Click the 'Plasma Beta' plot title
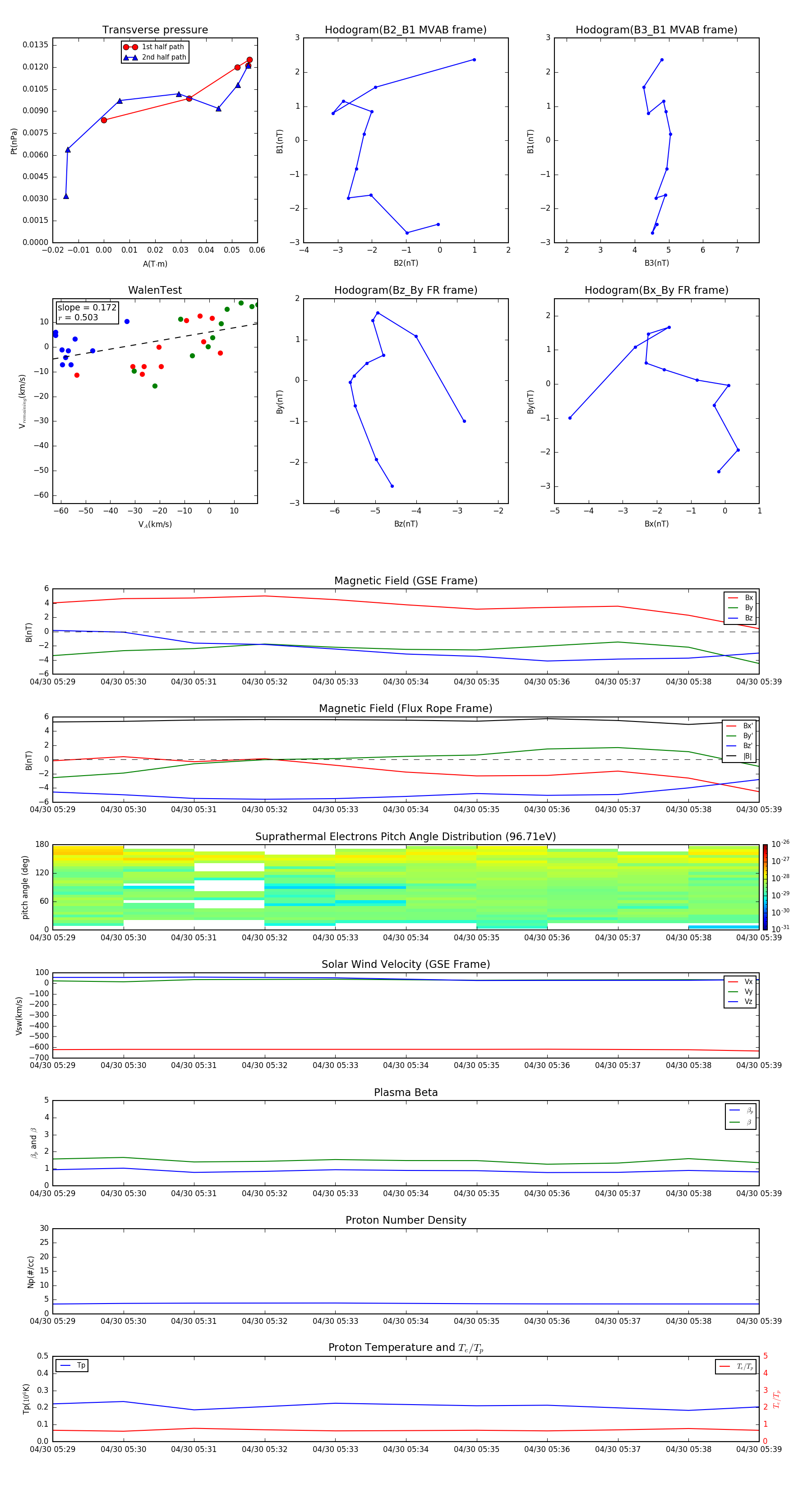 pyautogui.click(x=406, y=1092)
